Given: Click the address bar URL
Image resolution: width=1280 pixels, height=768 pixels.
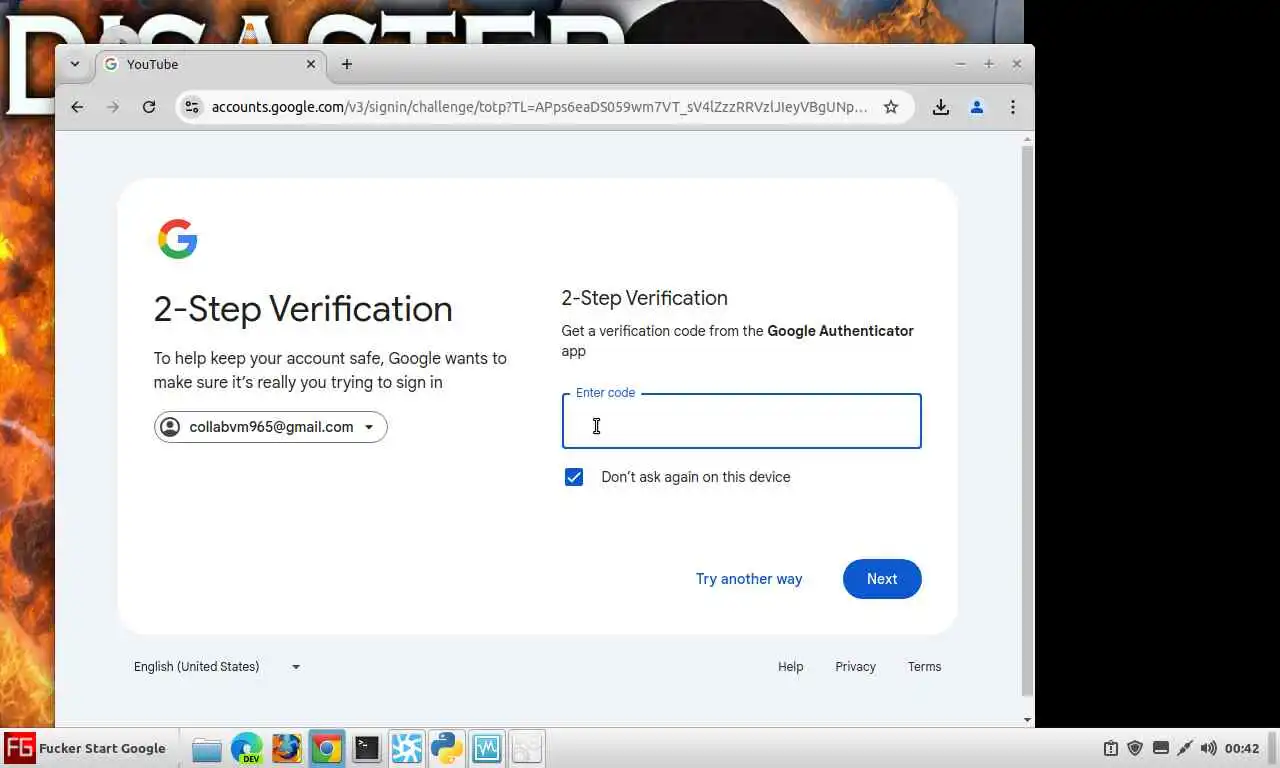Looking at the screenshot, I should point(540,107).
